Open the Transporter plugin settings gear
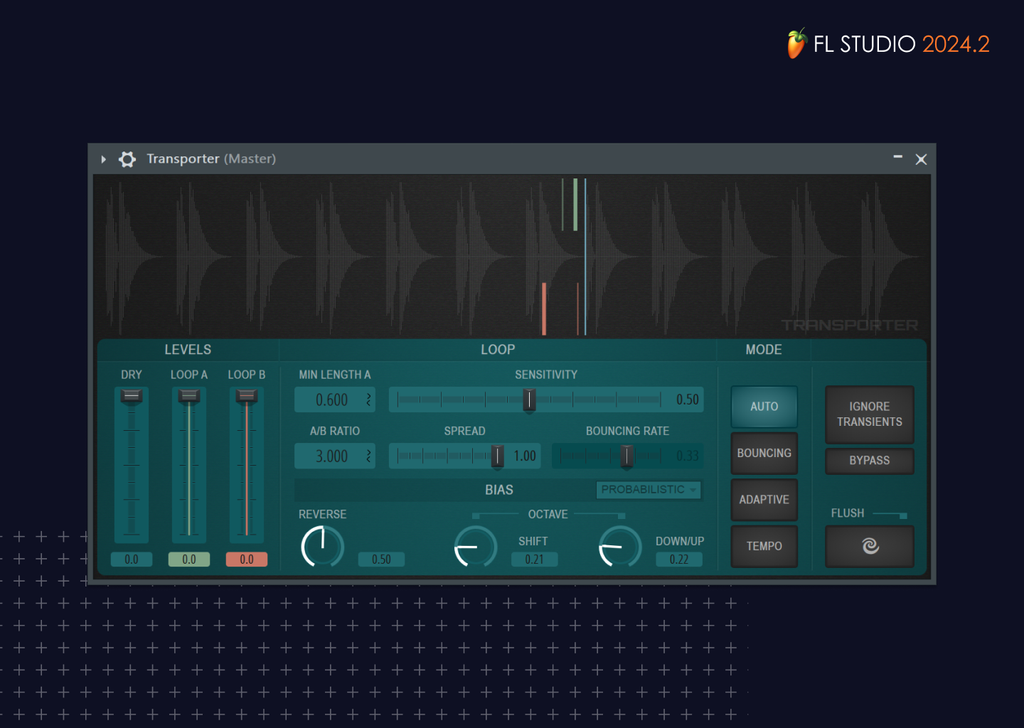 pos(127,159)
